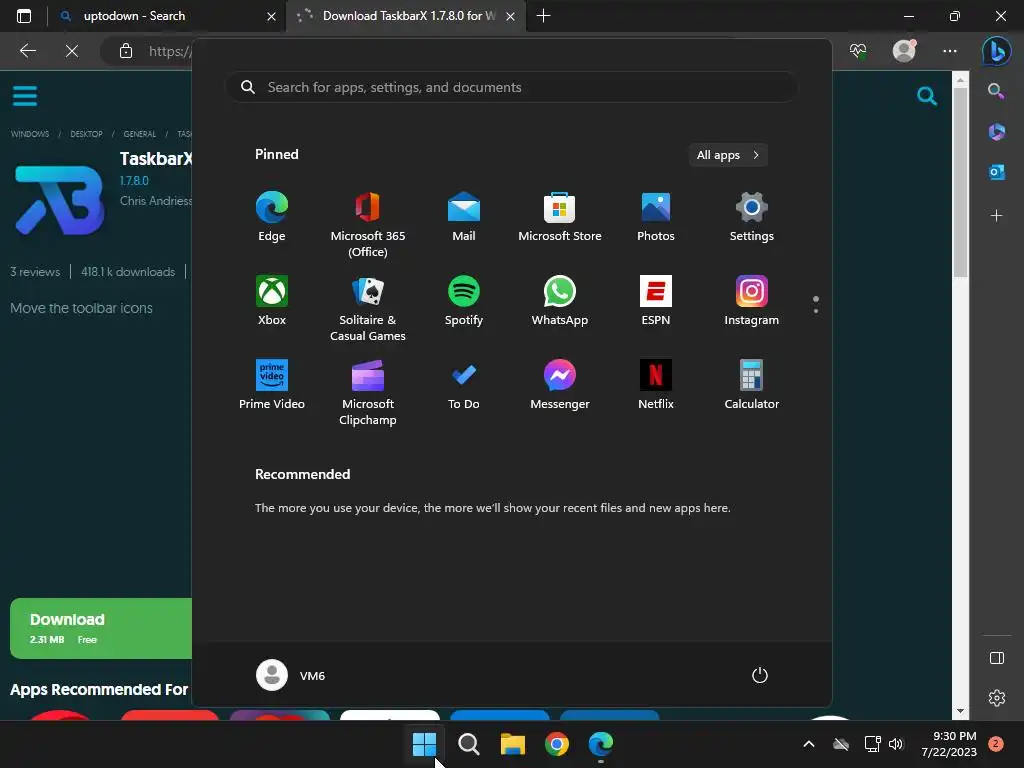Click the Windows Start button on taskbar
Screen dimensions: 1024x768
[424, 744]
